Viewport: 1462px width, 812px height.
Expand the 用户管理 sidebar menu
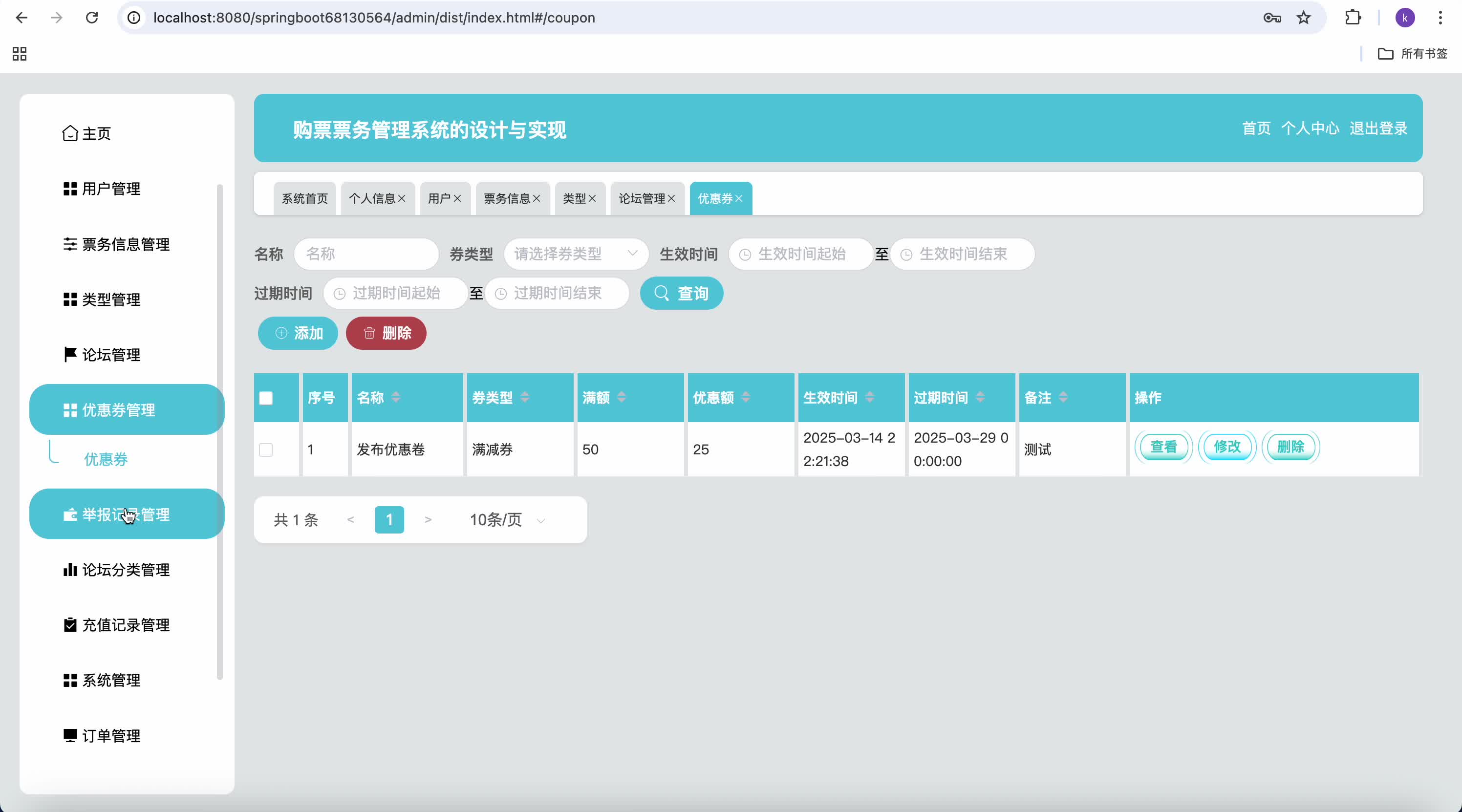tap(127, 189)
